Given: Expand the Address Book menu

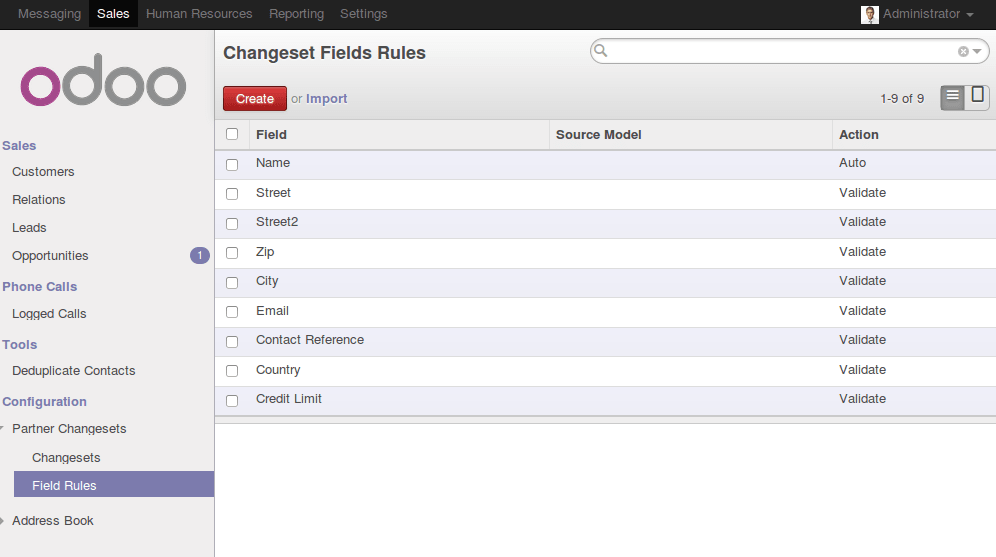Looking at the screenshot, I should click(x=52, y=521).
